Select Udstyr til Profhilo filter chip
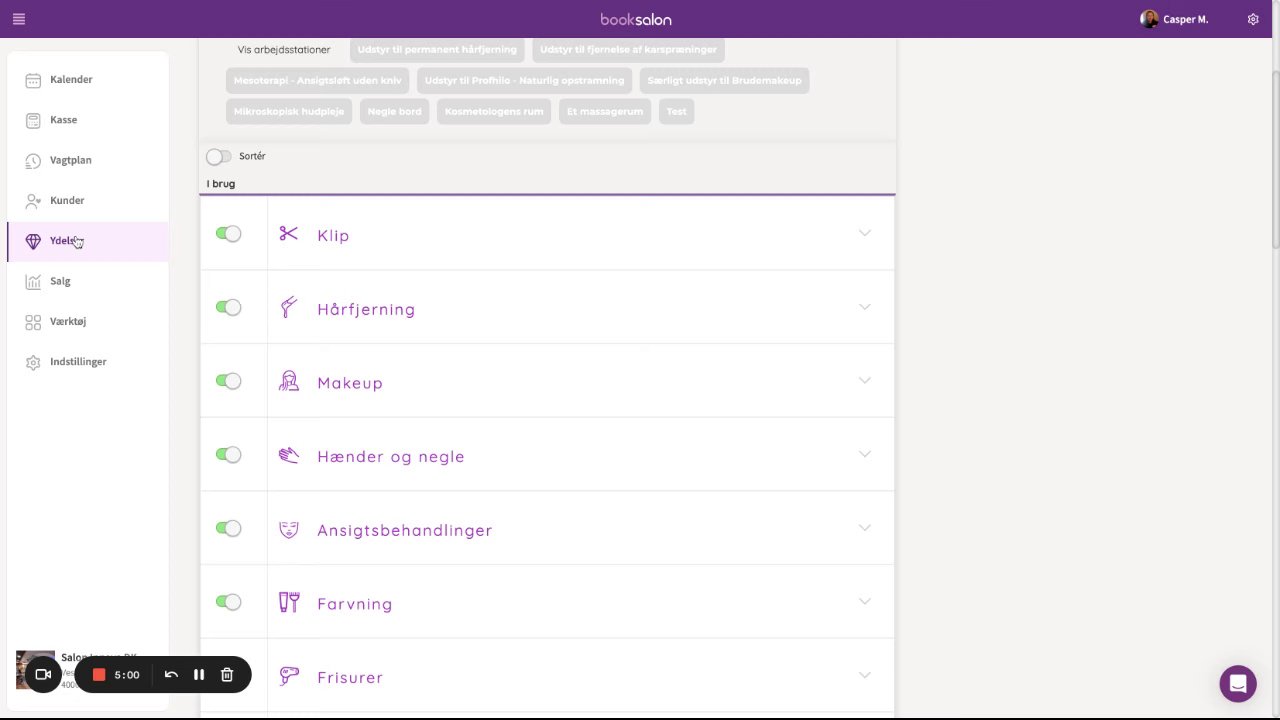 pos(524,80)
